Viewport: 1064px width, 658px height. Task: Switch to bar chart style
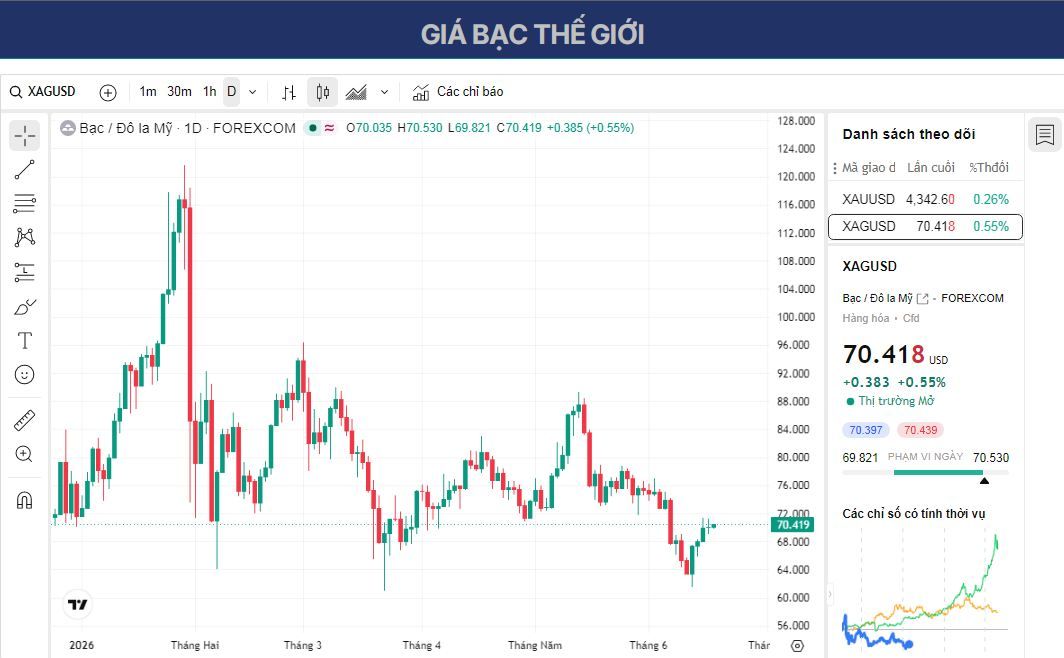coord(289,92)
